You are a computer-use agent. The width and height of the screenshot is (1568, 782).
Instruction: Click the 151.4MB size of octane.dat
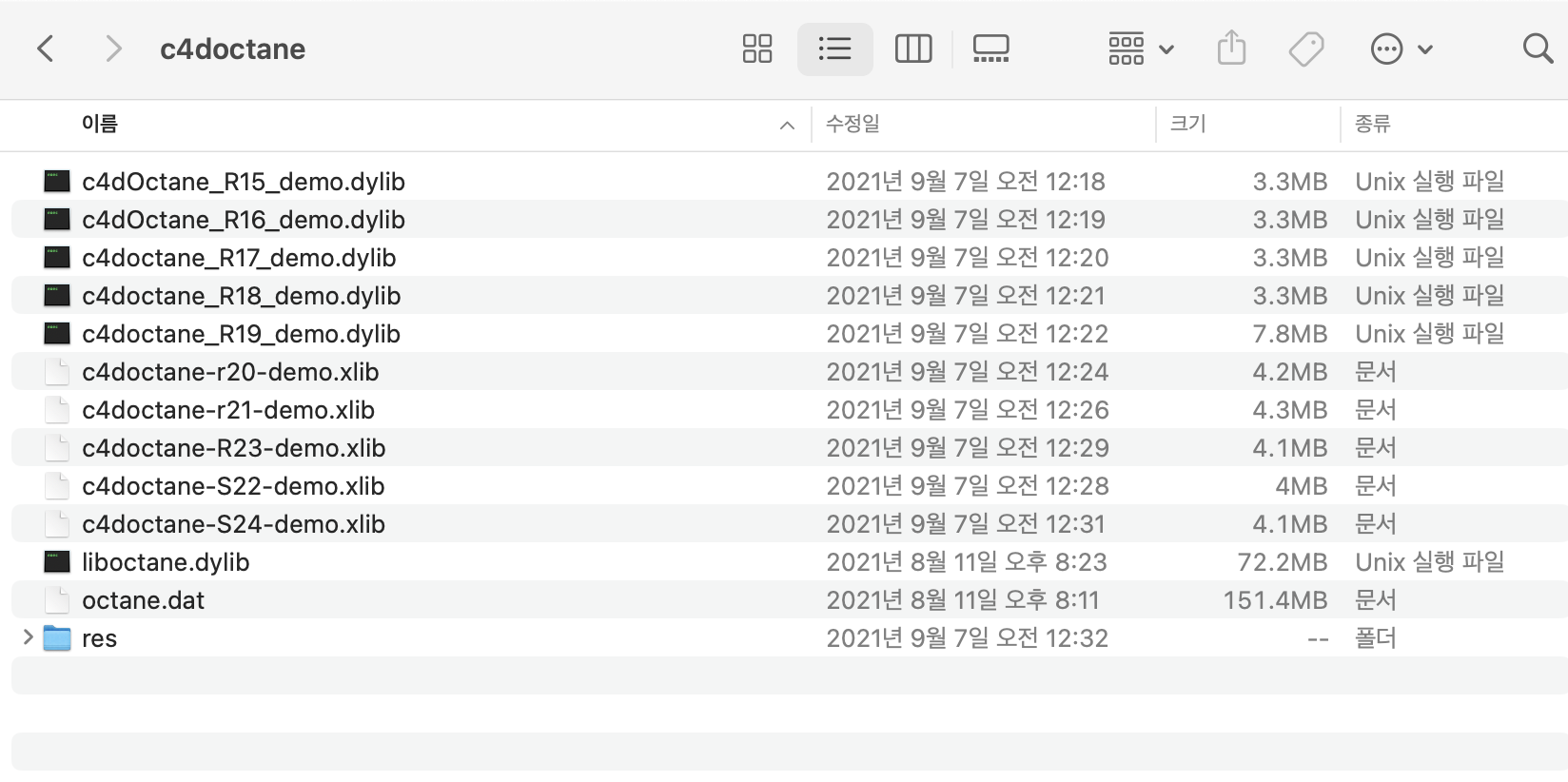tap(1275, 600)
